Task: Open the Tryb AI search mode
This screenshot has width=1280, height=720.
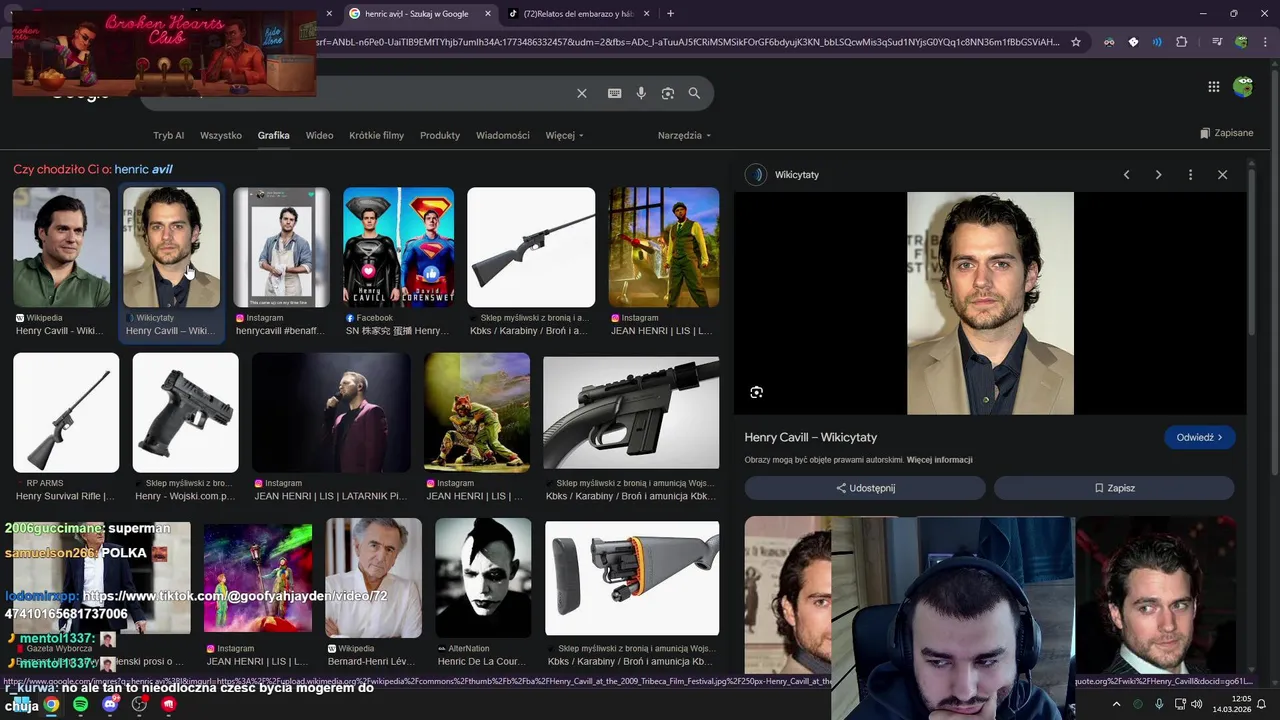Action: [169, 135]
